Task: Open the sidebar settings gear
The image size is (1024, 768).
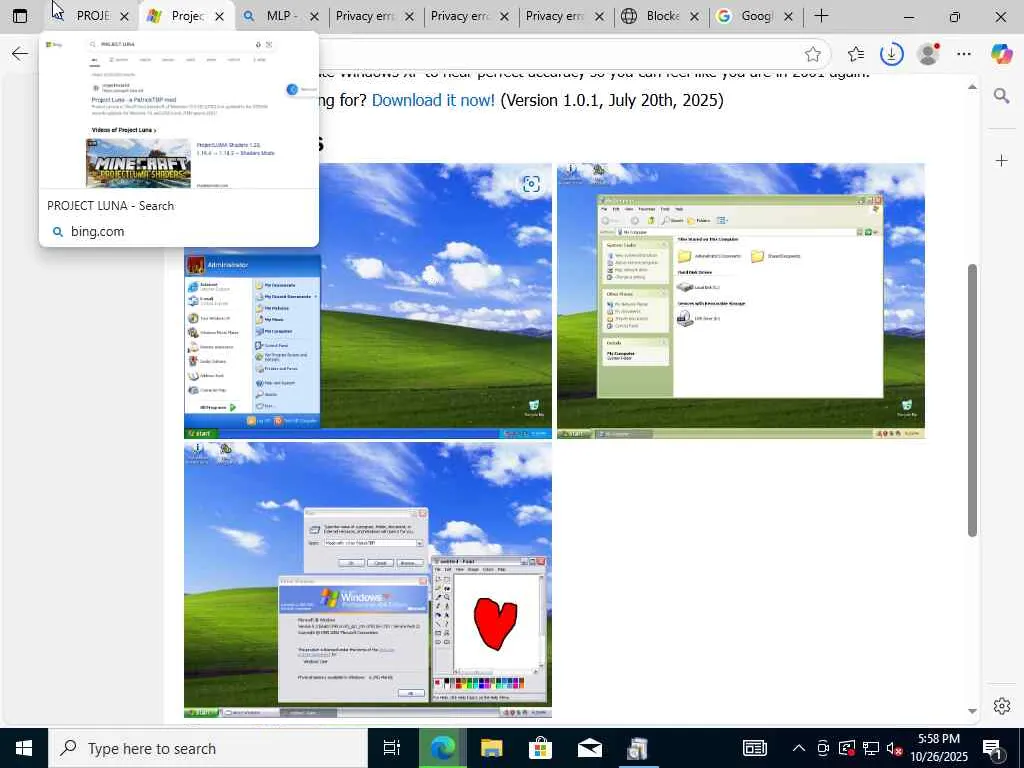Action: 1002,706
